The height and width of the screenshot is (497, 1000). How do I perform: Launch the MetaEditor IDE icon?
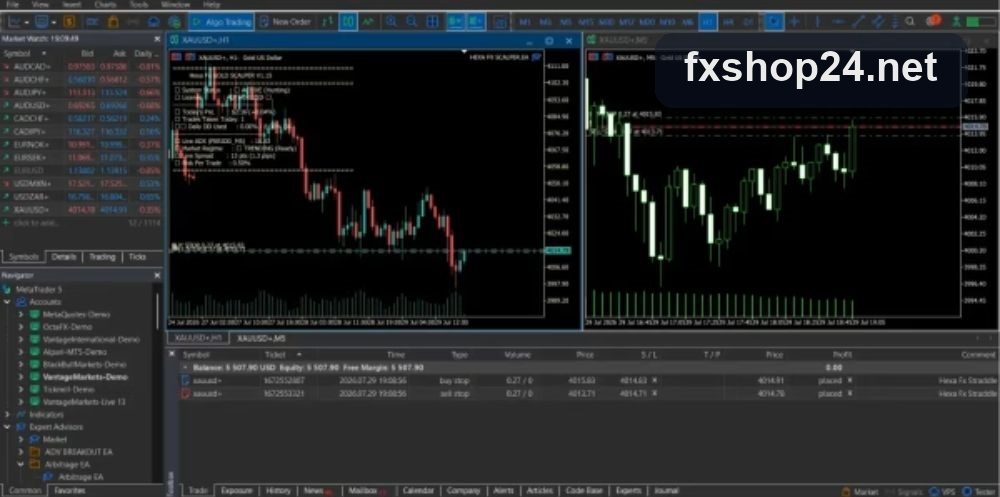pyautogui.click(x=92, y=22)
